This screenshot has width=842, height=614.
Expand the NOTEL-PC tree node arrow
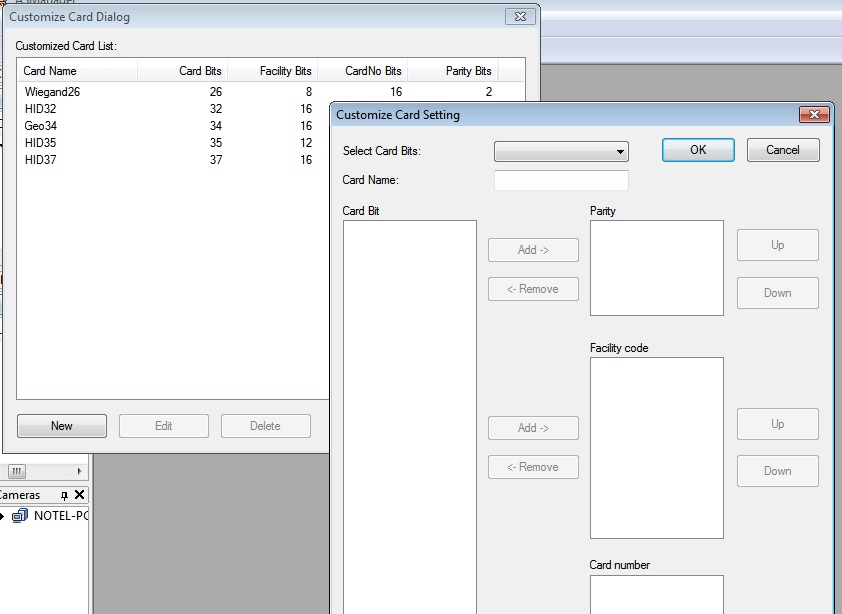(2, 516)
